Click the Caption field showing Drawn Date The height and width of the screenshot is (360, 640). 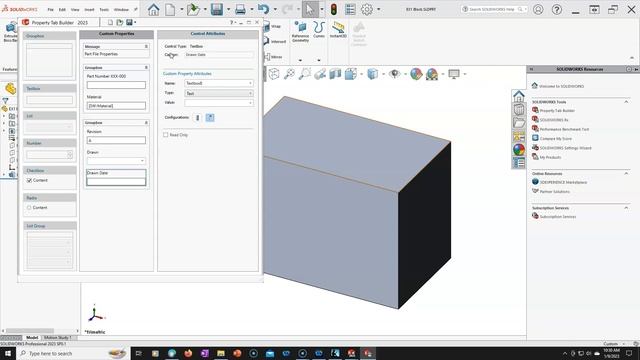pyautogui.click(x=219, y=55)
